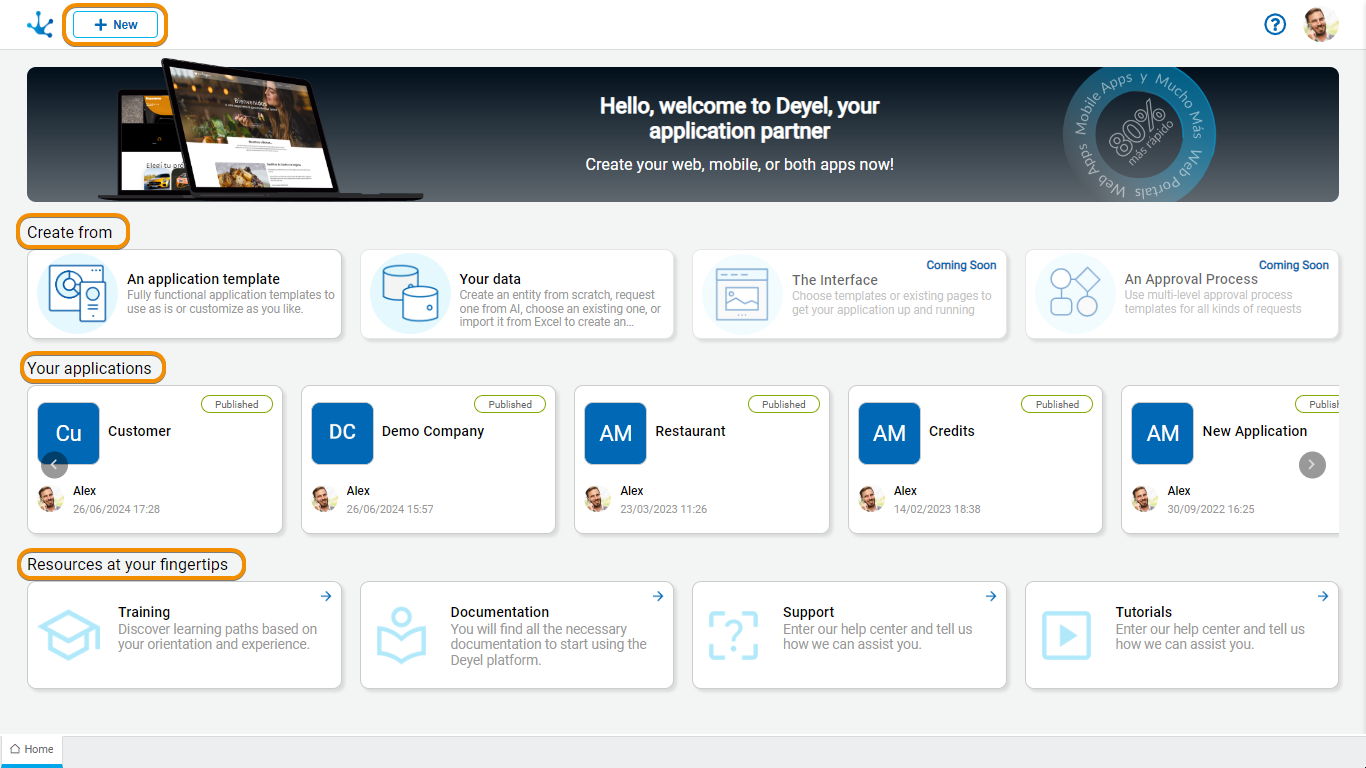Click the Published badge on Credits
The height and width of the screenshot is (768, 1366).
(x=1056, y=404)
